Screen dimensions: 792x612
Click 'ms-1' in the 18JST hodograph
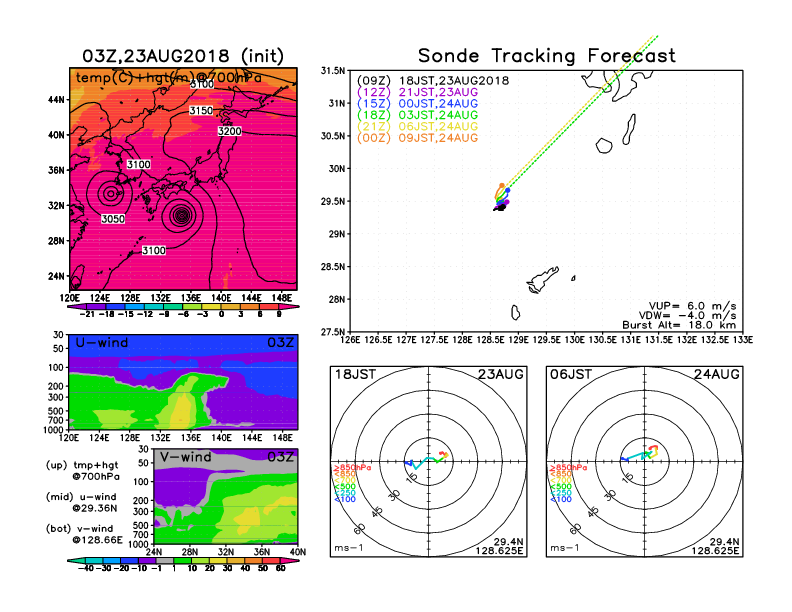349,548
